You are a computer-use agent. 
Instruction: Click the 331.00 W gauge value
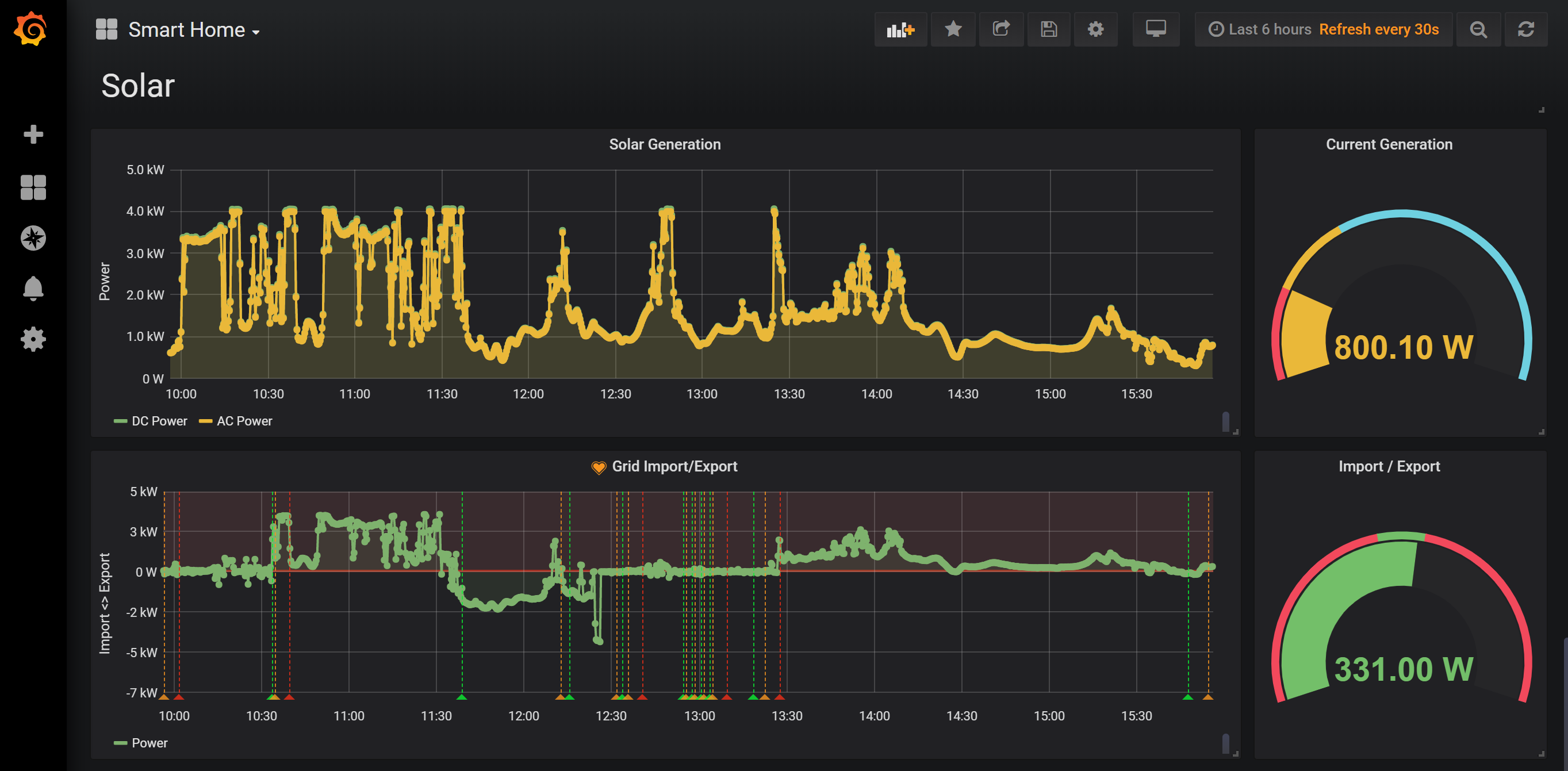click(1403, 669)
